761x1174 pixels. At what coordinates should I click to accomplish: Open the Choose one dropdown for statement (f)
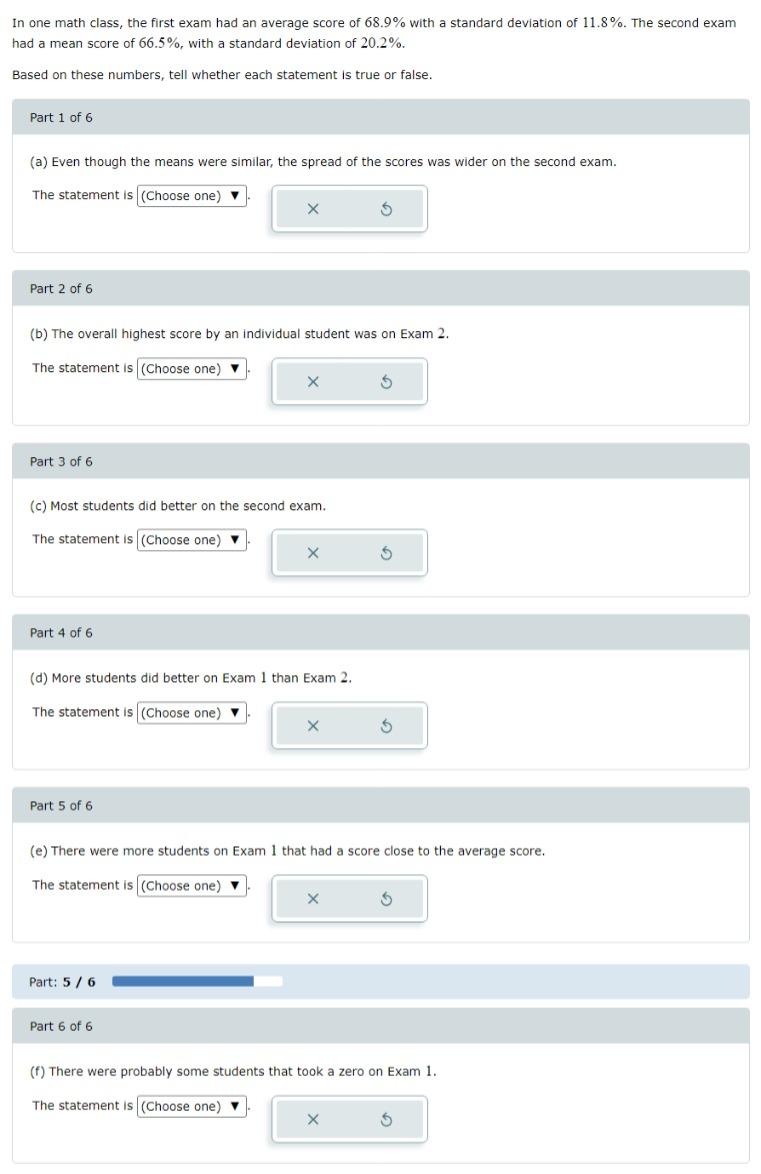tap(190, 1106)
